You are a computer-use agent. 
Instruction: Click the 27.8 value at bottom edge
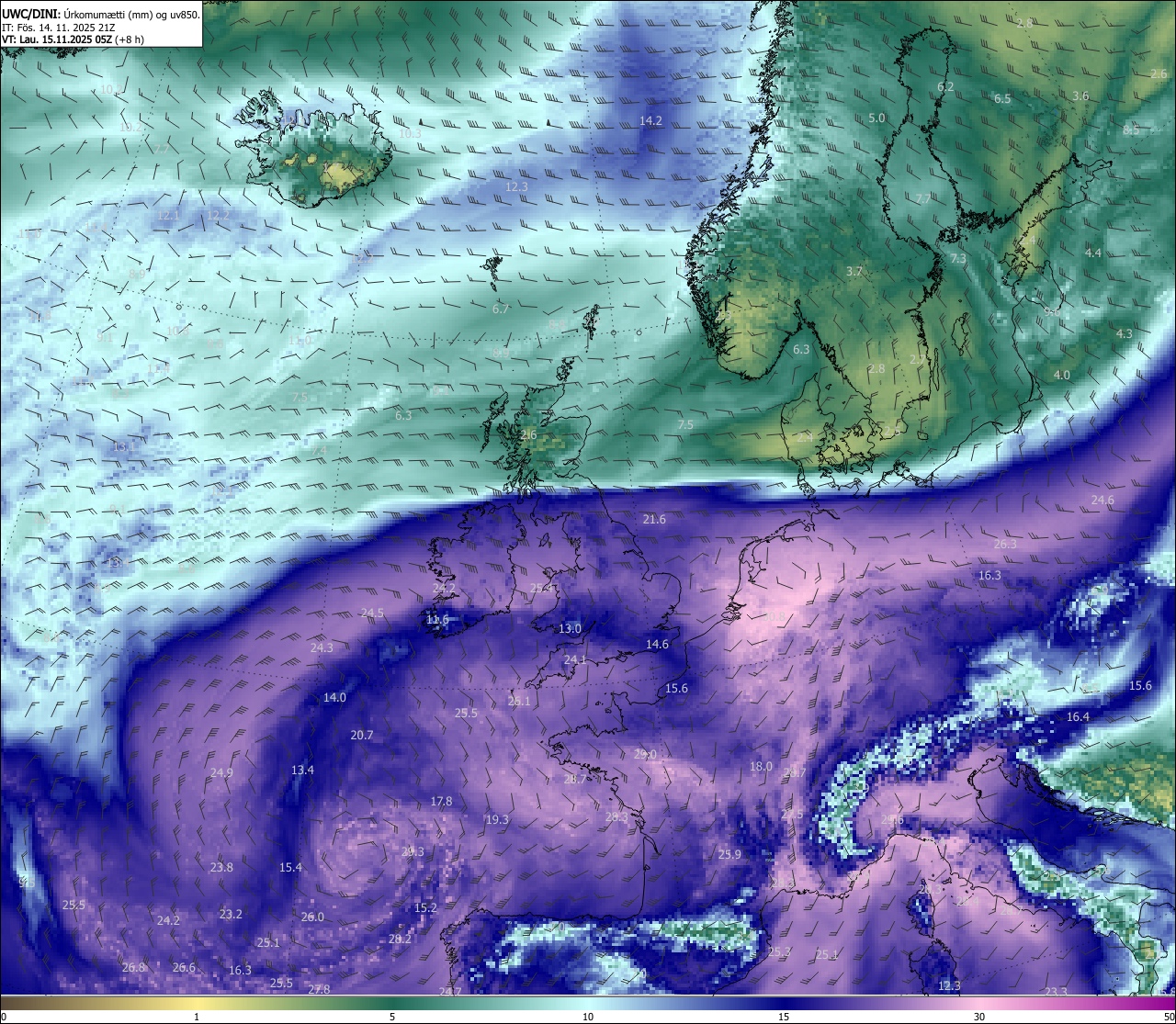tap(319, 989)
